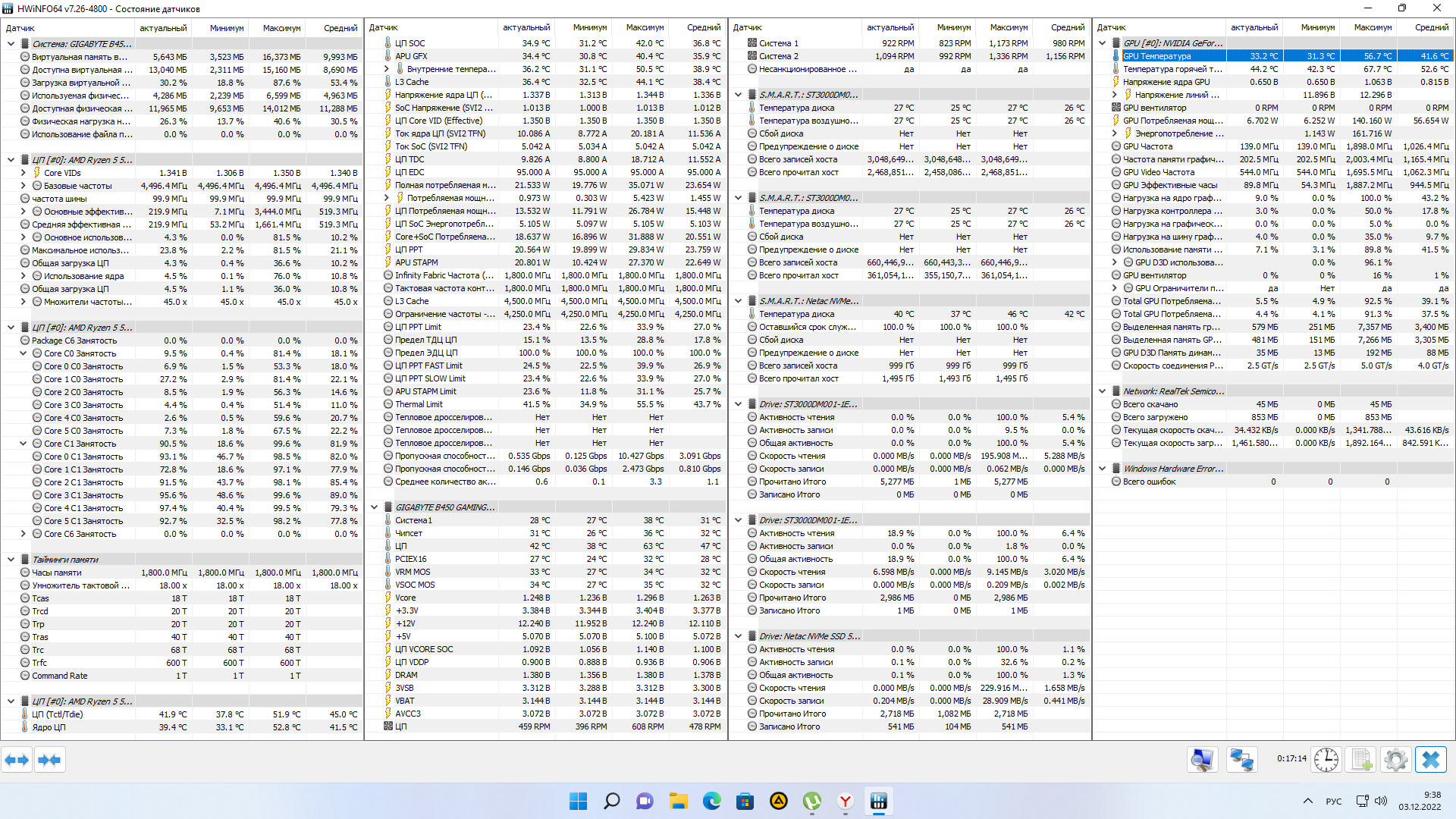1456x819 pixels.
Task: Click the fan icon beside GPU вентилятор 0 RPM
Action: pyautogui.click(x=1116, y=108)
